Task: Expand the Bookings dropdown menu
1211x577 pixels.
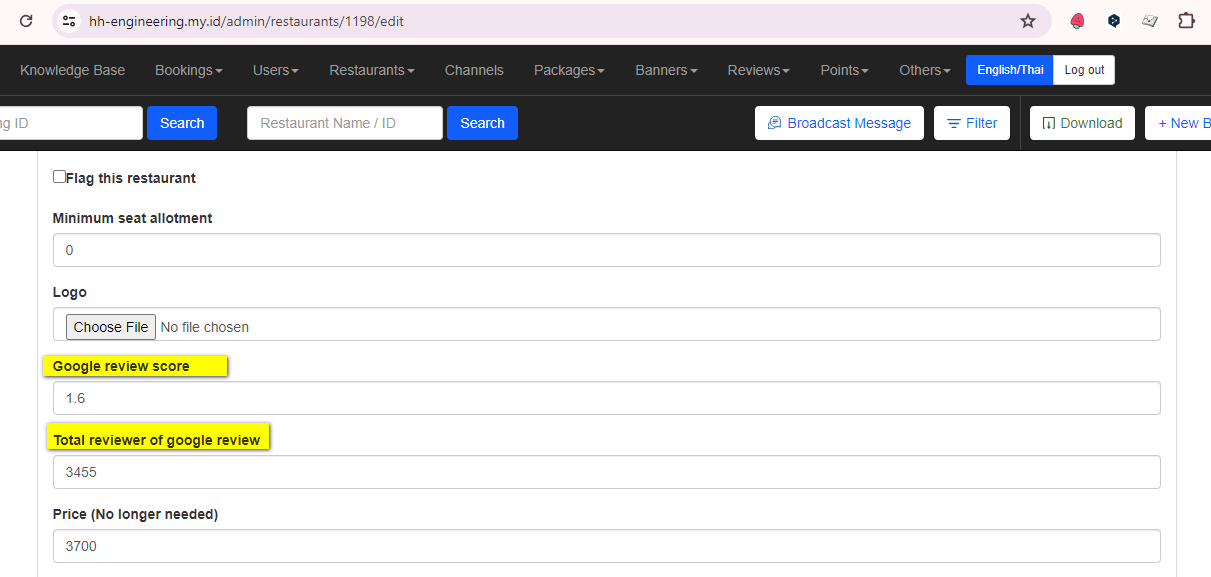Action: tap(188, 70)
